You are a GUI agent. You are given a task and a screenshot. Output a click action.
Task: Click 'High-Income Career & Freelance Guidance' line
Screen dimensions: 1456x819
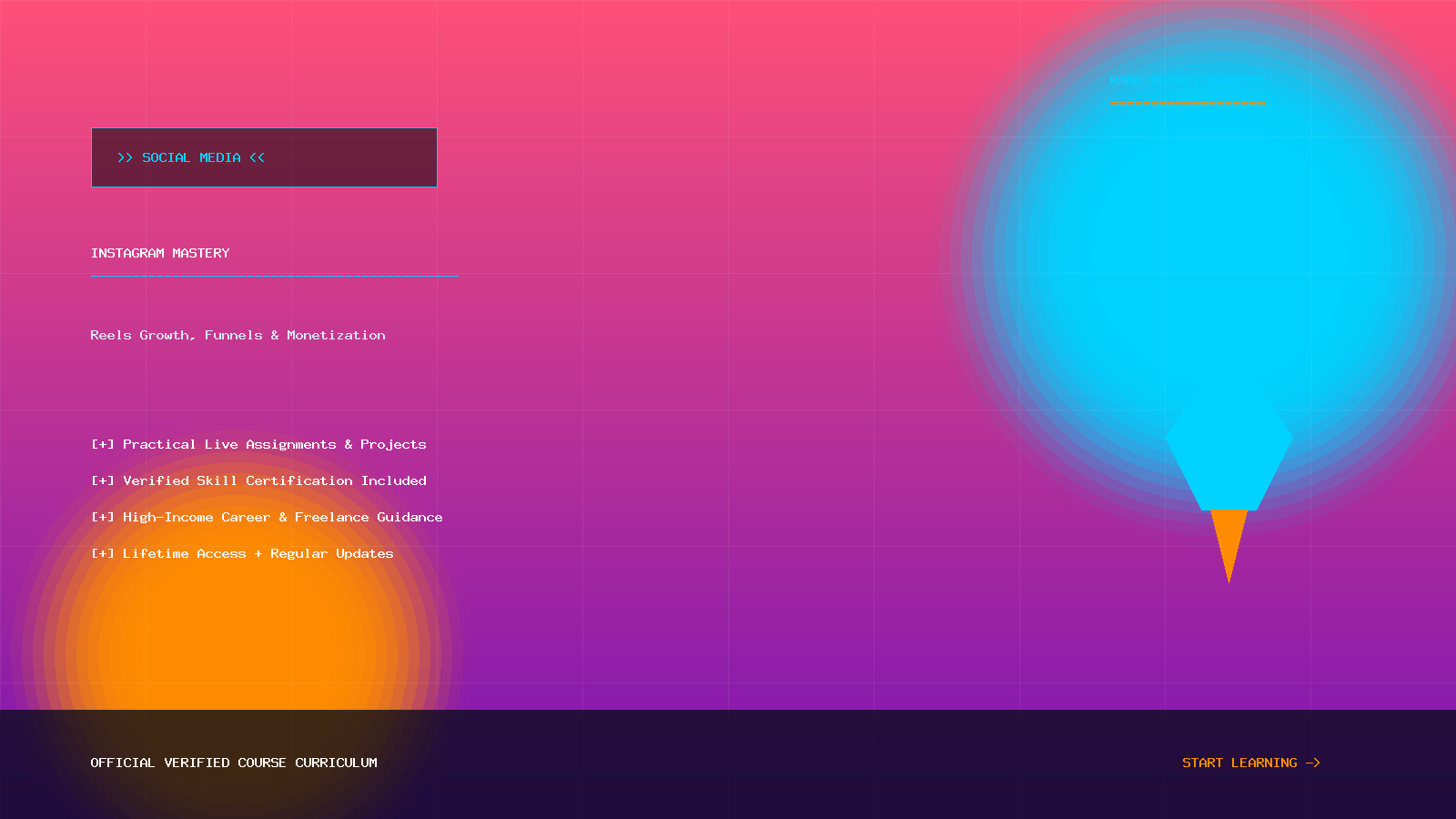(x=267, y=517)
